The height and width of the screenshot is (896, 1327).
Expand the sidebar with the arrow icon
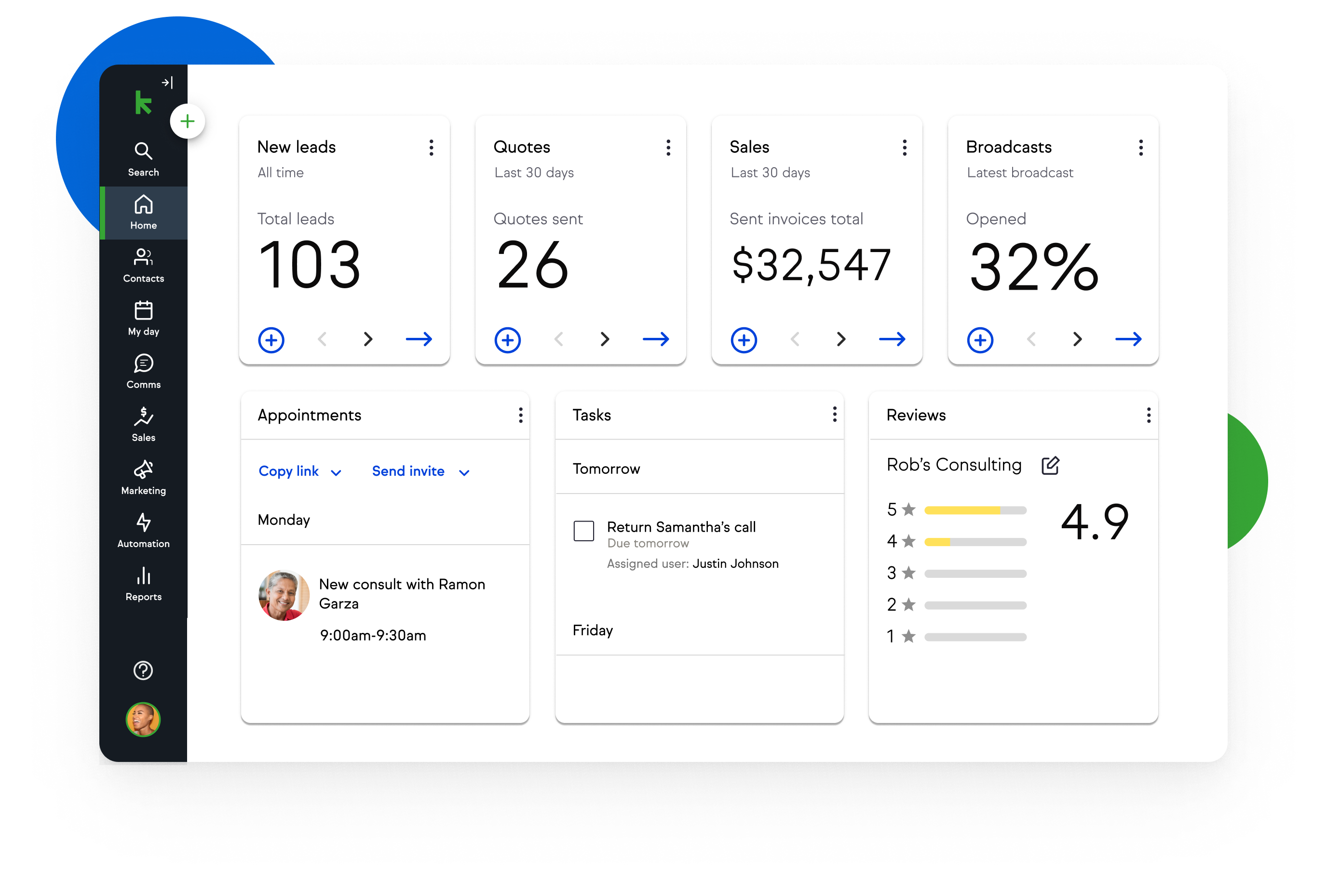tap(167, 83)
